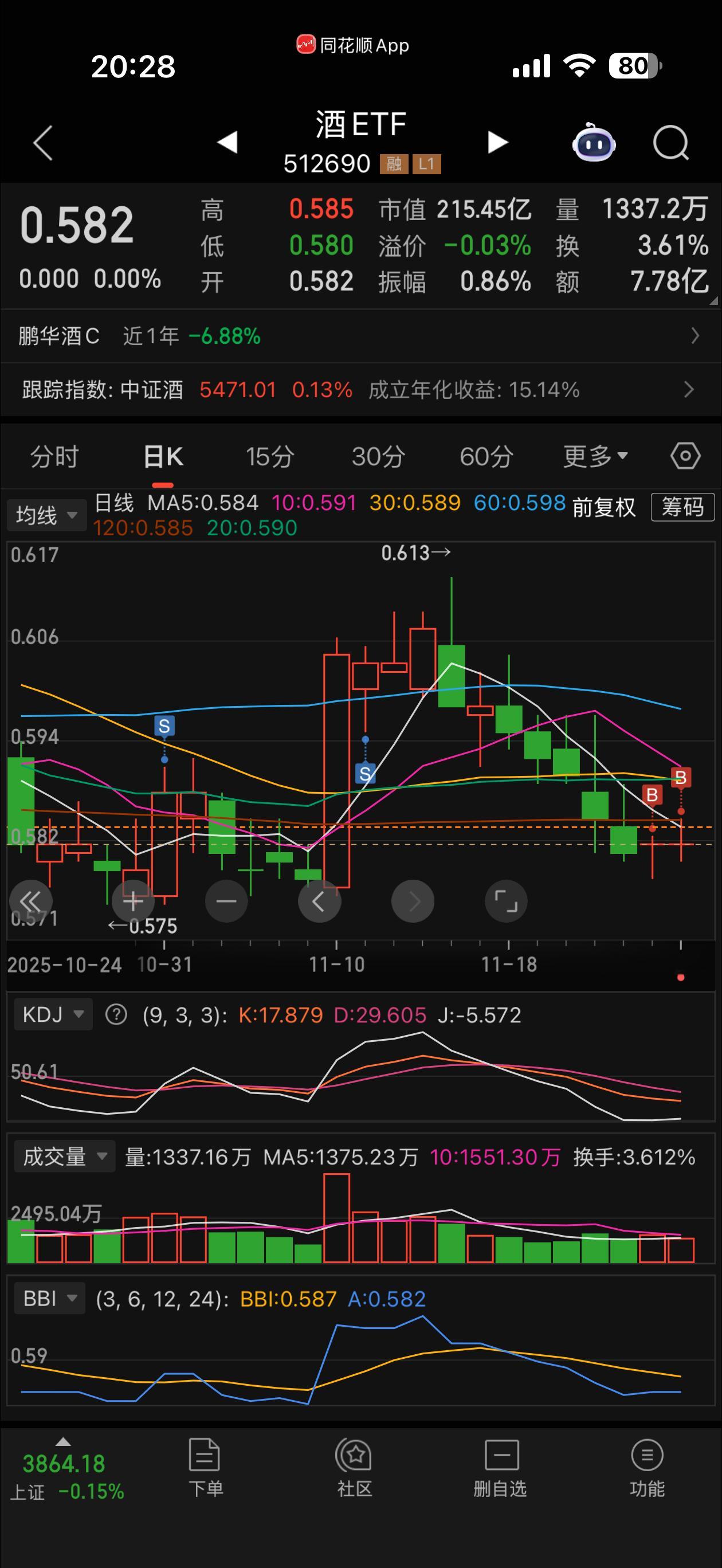722x1568 pixels.
Task: Tap the K:17.879 KDJ value
Action: click(x=281, y=1015)
